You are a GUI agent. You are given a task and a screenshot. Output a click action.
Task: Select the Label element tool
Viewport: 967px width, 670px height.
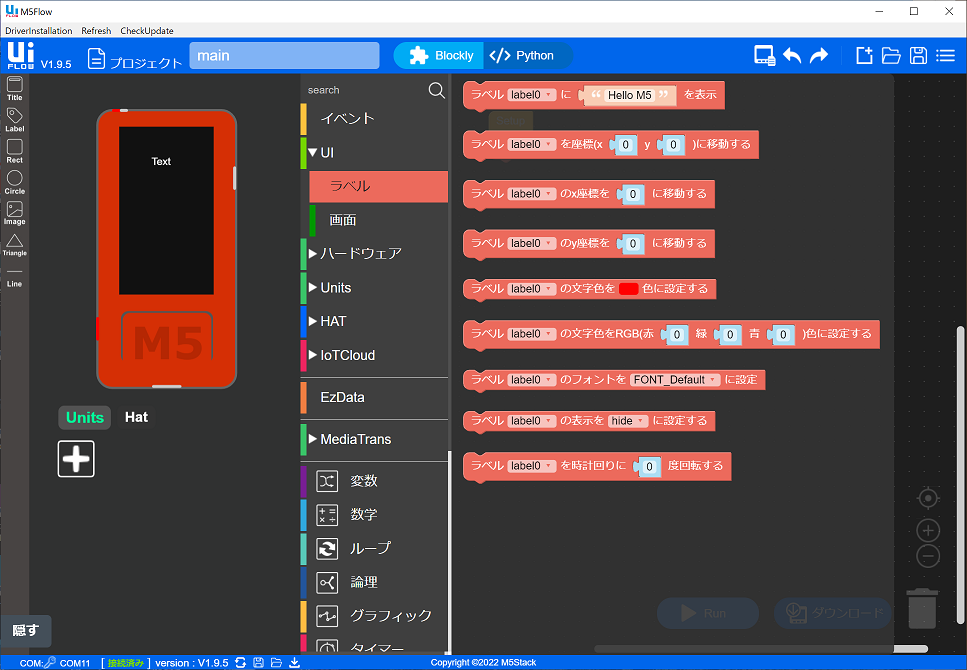14,120
